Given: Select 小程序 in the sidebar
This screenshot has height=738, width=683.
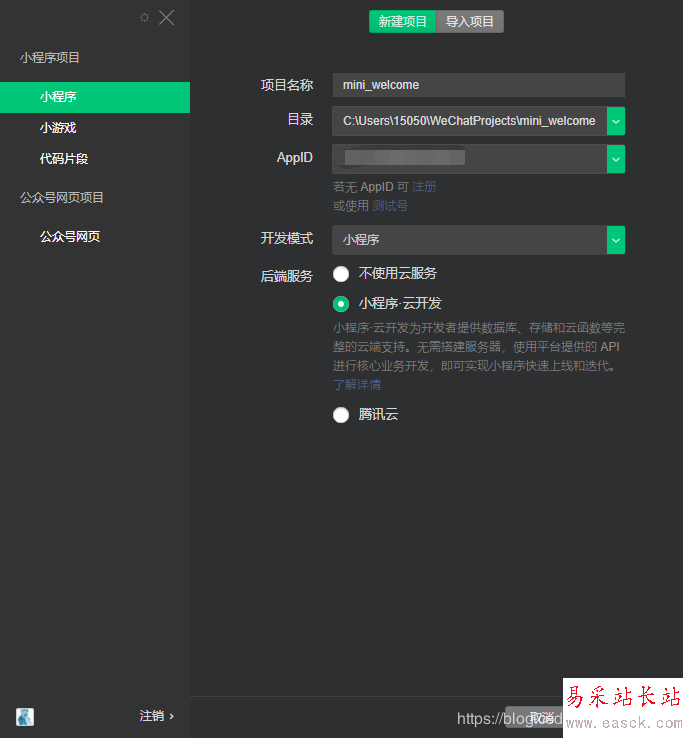Looking at the screenshot, I should (95, 97).
